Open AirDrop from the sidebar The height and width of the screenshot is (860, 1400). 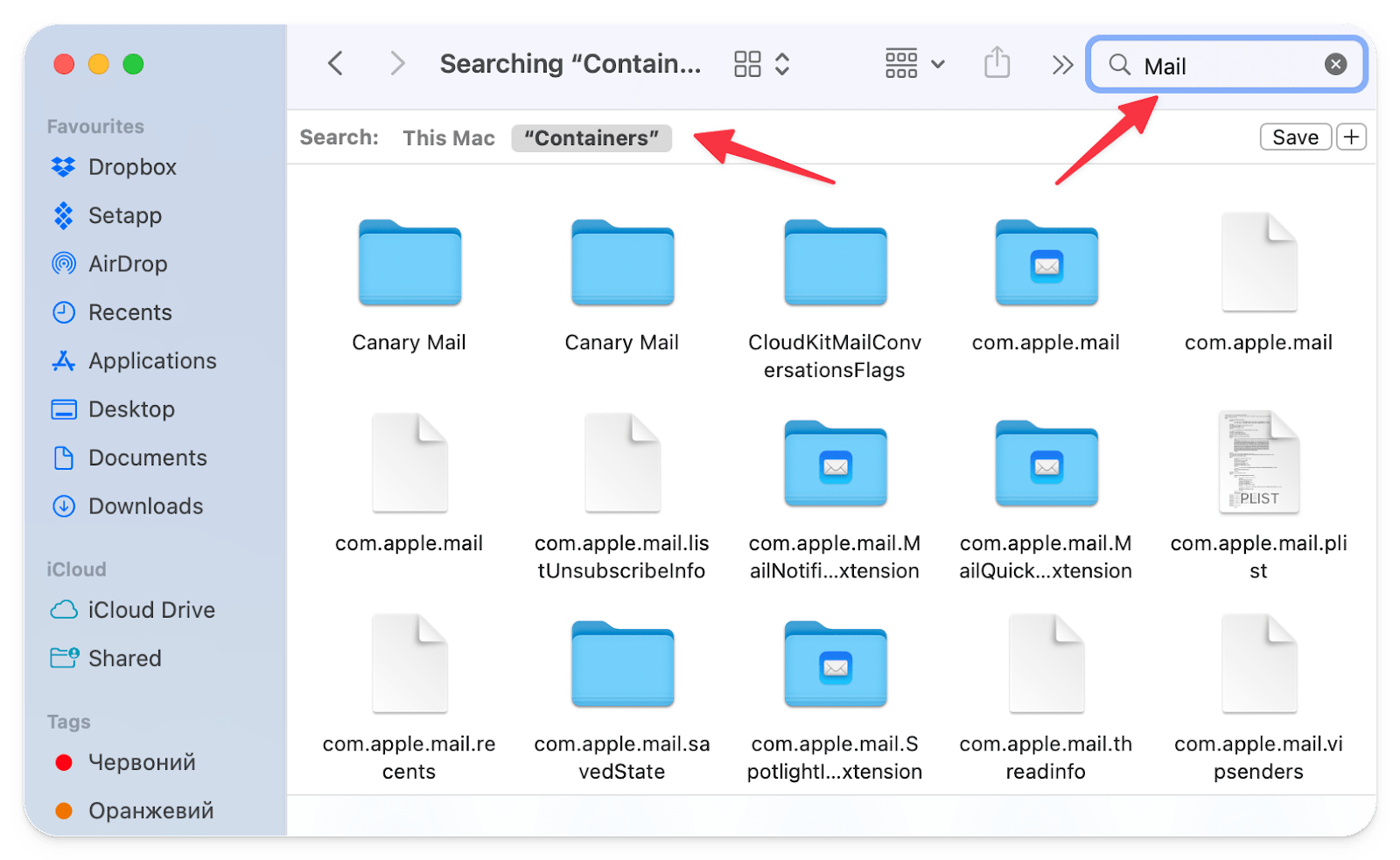click(129, 263)
